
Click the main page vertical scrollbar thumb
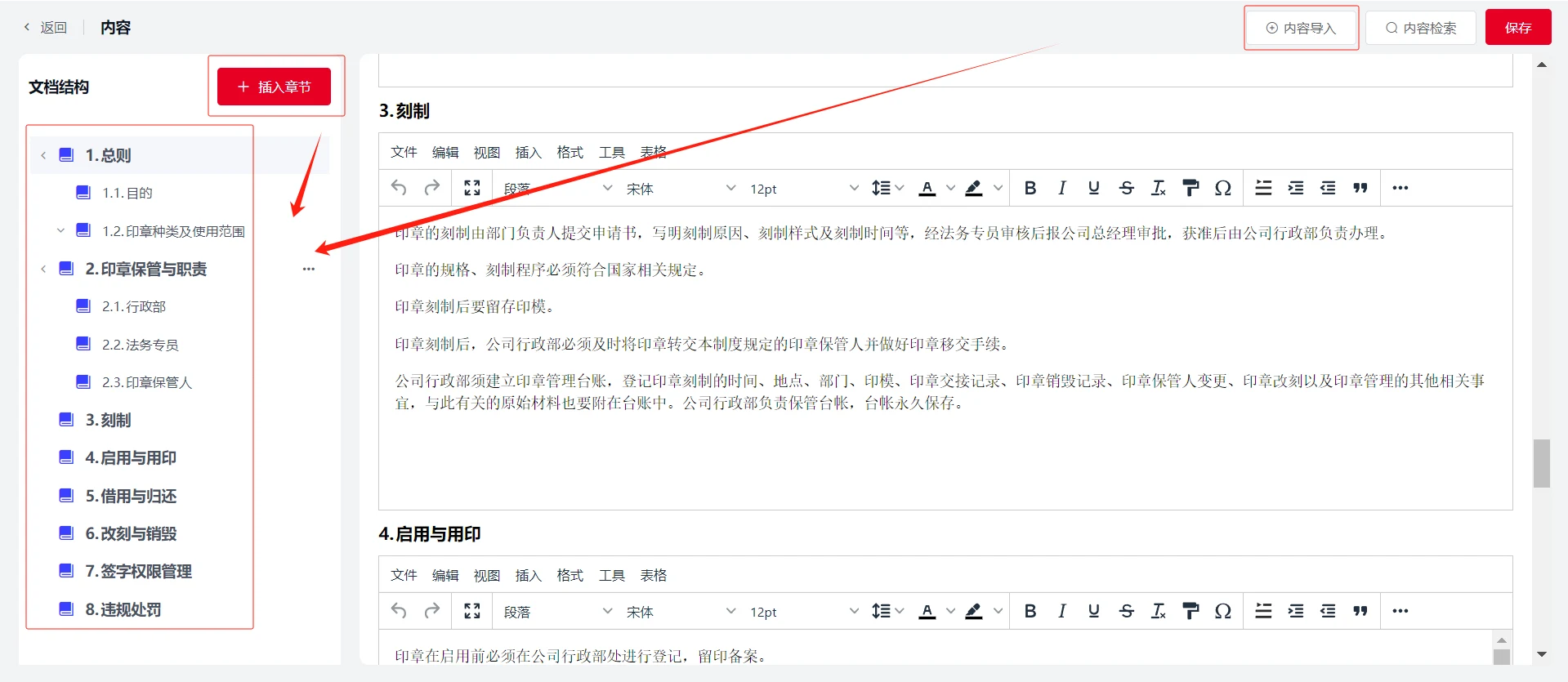click(x=1542, y=463)
